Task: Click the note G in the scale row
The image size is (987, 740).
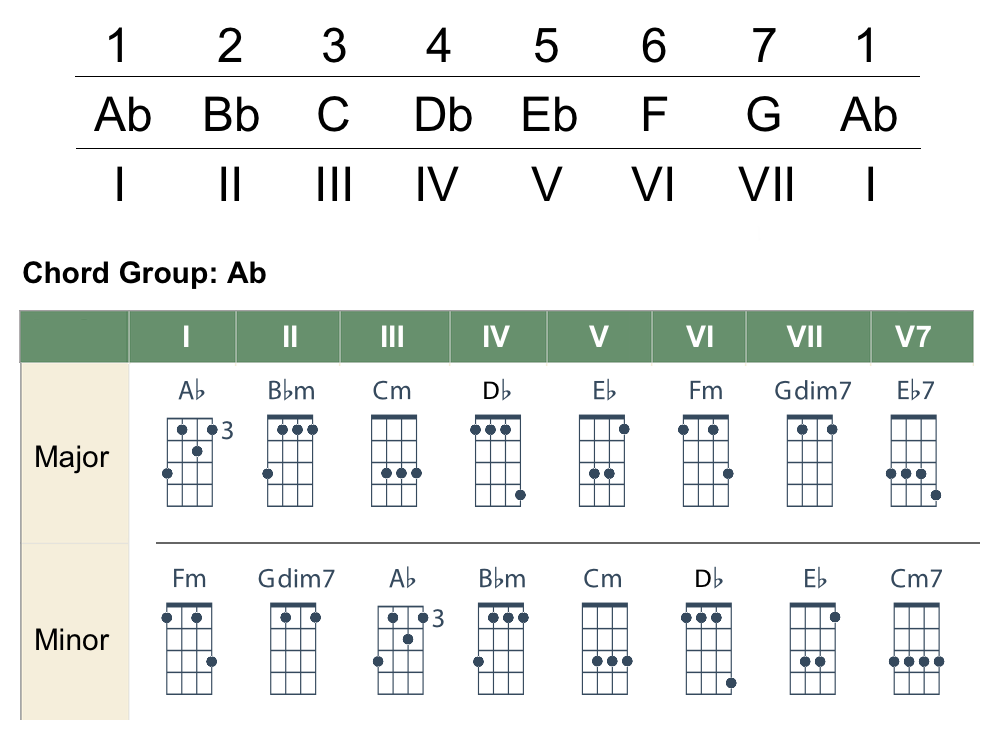Action: coord(763,116)
